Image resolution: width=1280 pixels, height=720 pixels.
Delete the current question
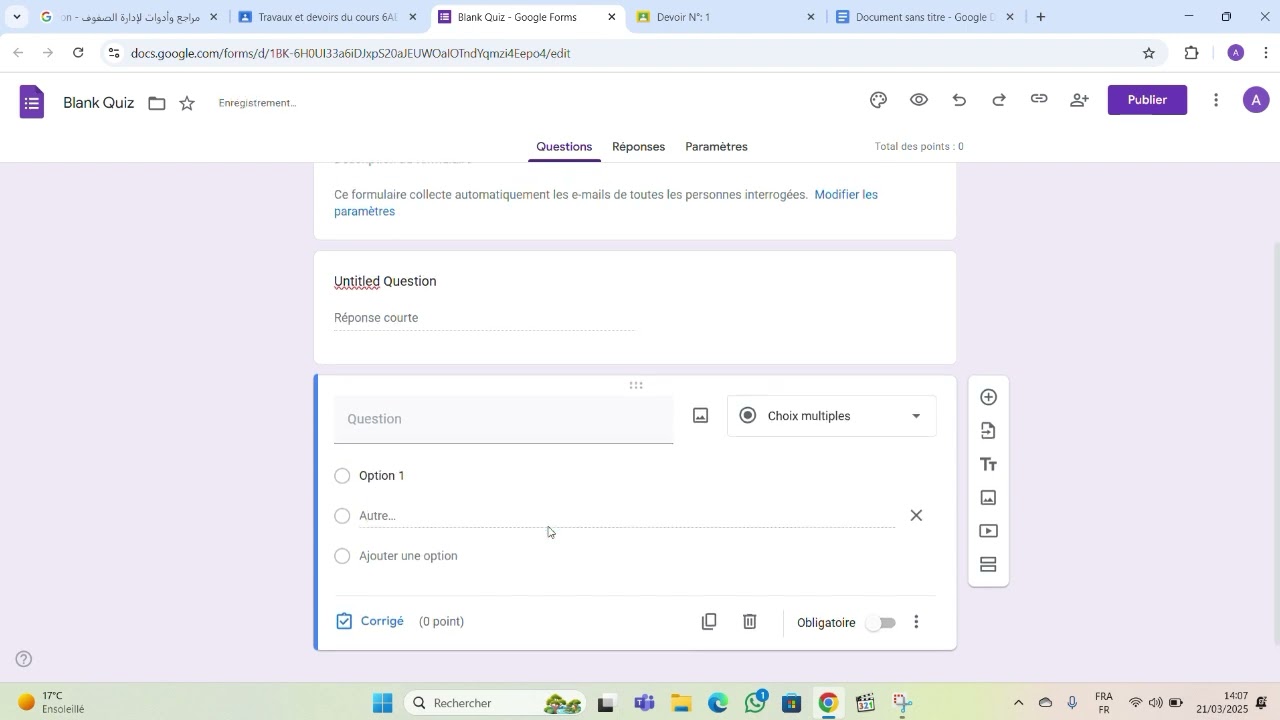click(x=750, y=622)
